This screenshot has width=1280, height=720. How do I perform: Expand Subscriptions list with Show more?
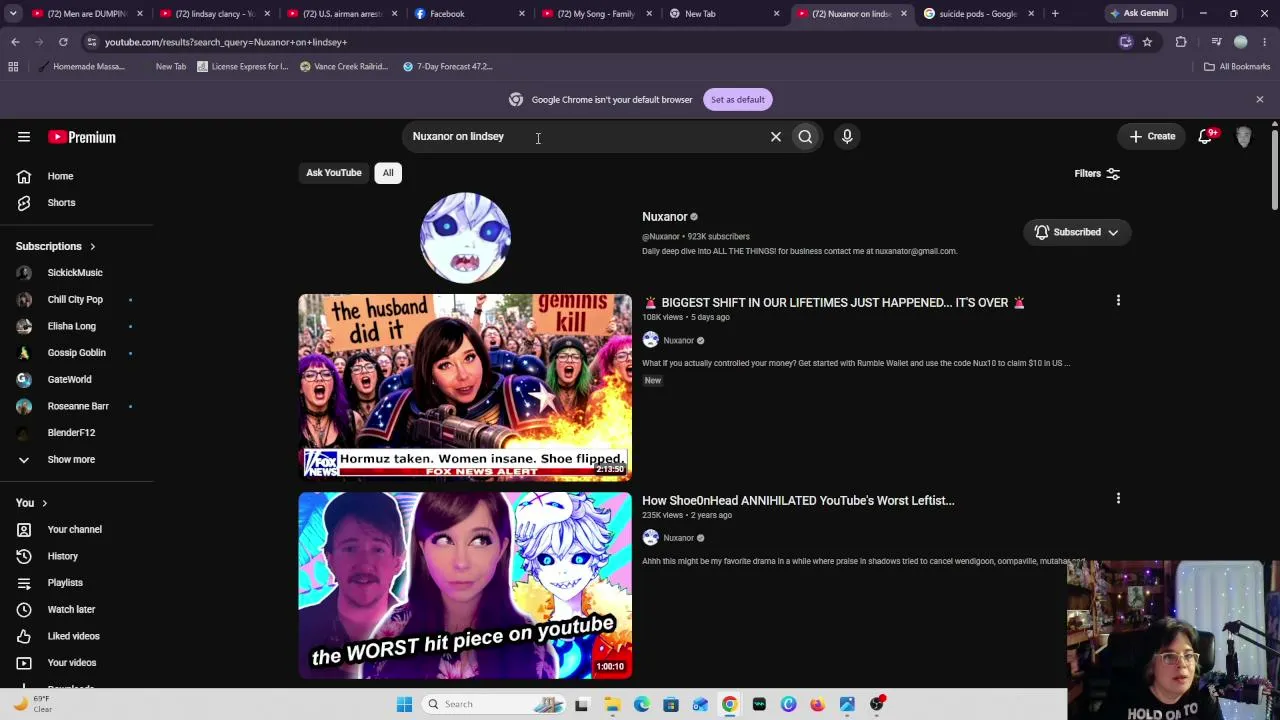pos(71,459)
